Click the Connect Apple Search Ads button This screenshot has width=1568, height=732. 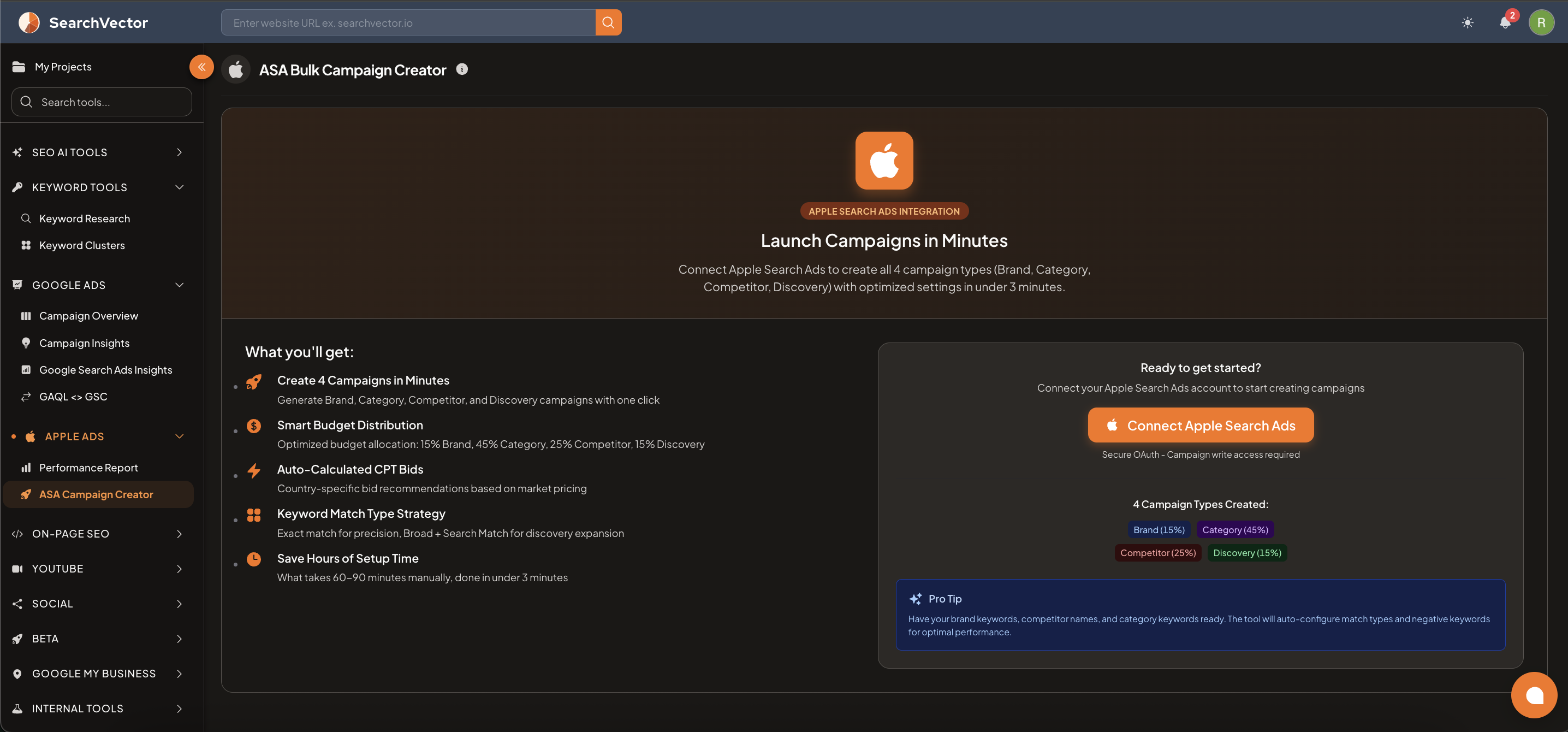[x=1201, y=425]
